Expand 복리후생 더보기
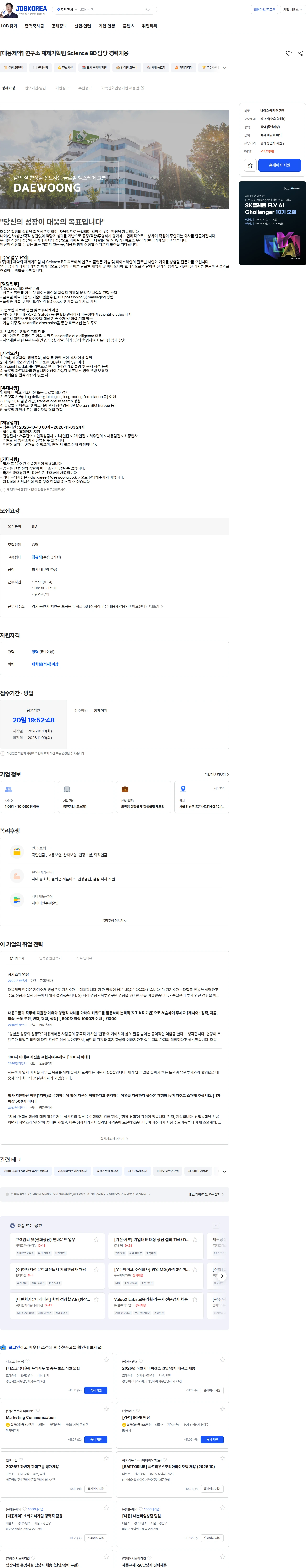 pos(114,920)
